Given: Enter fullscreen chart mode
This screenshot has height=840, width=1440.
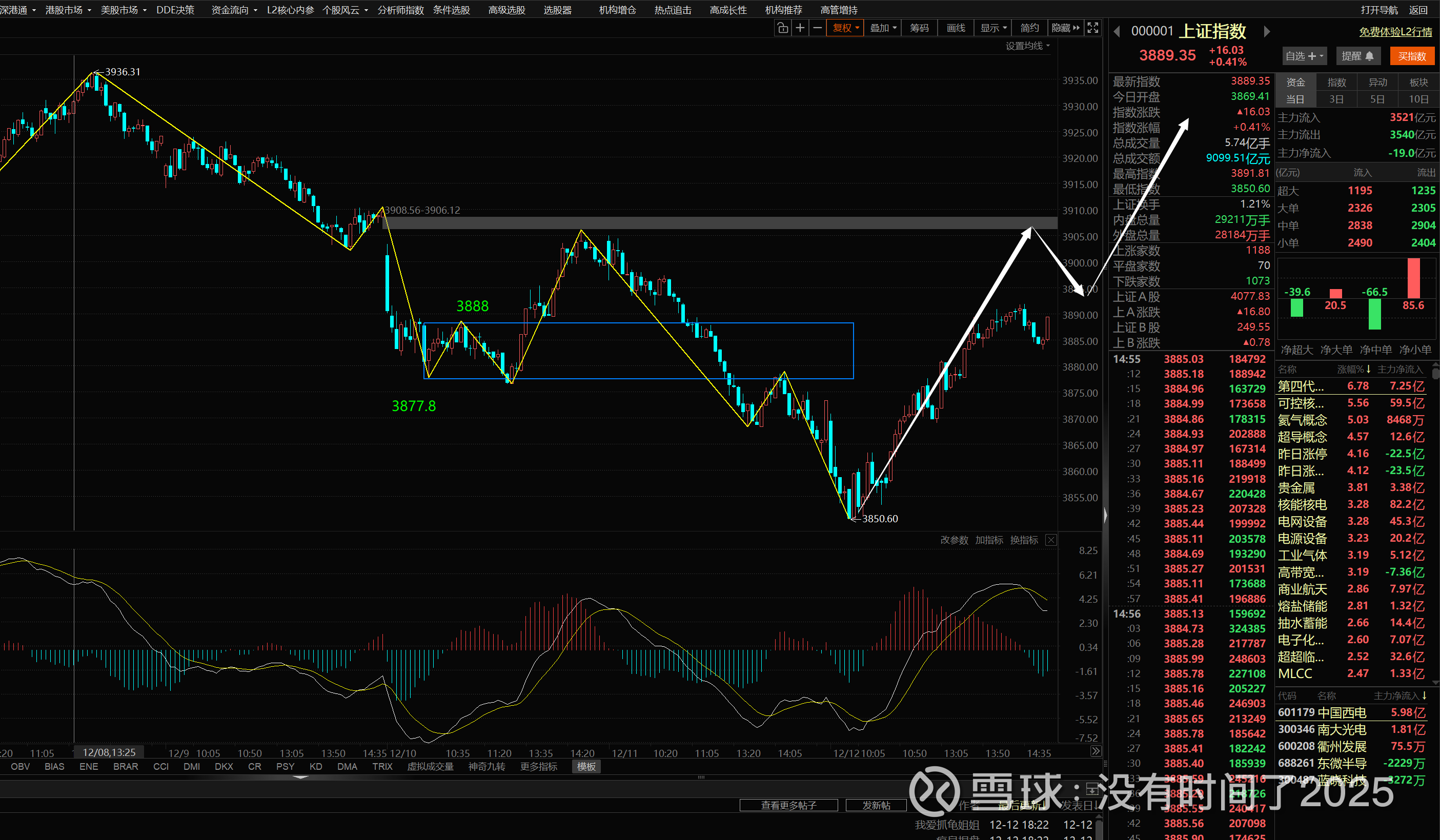Looking at the screenshot, I should [x=1092, y=28].
